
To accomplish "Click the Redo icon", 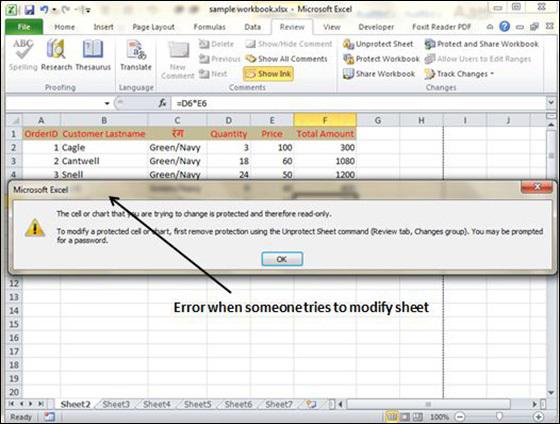I will 65,10.
